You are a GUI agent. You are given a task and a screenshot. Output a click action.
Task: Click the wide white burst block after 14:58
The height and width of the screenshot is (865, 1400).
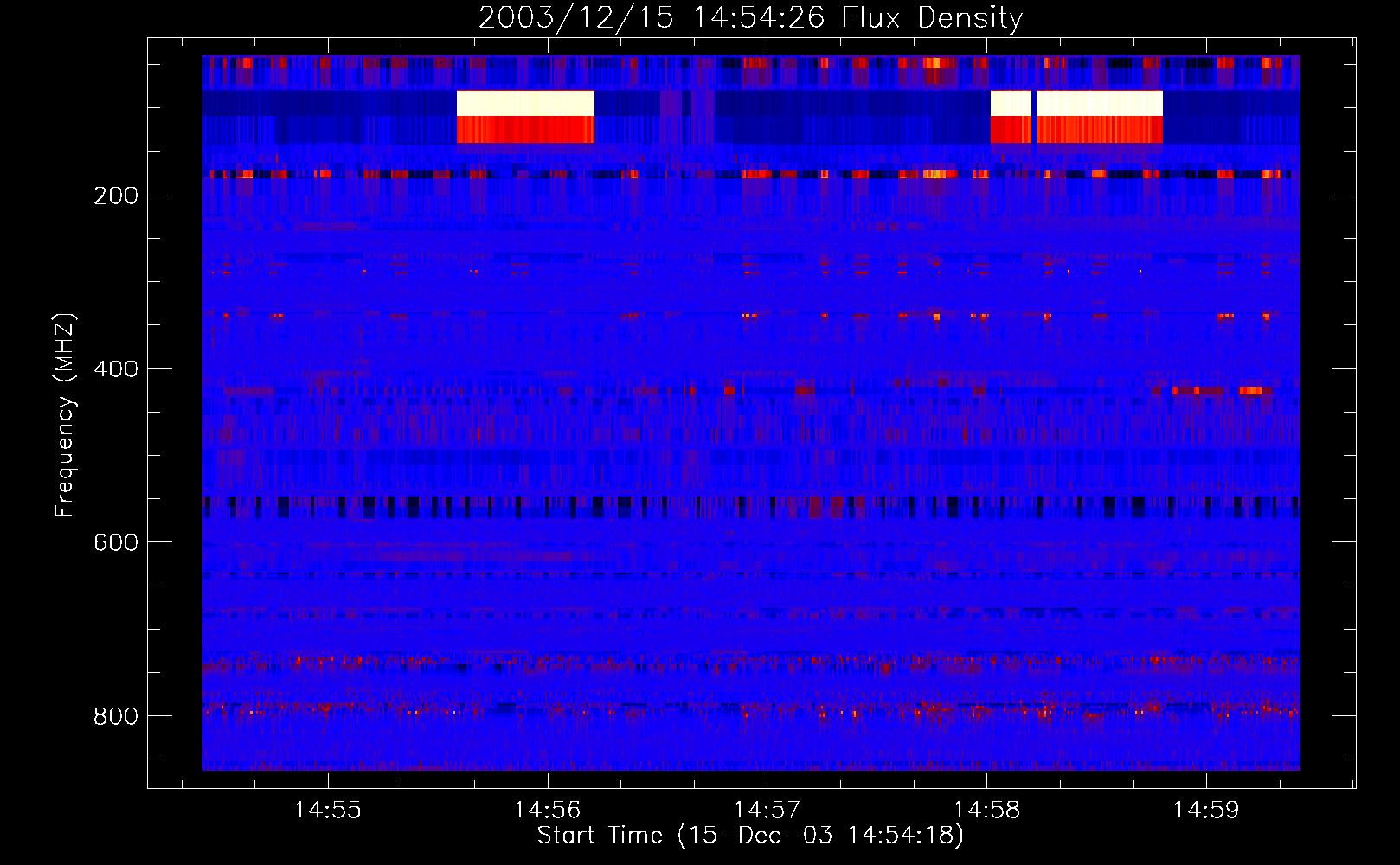click(1099, 104)
